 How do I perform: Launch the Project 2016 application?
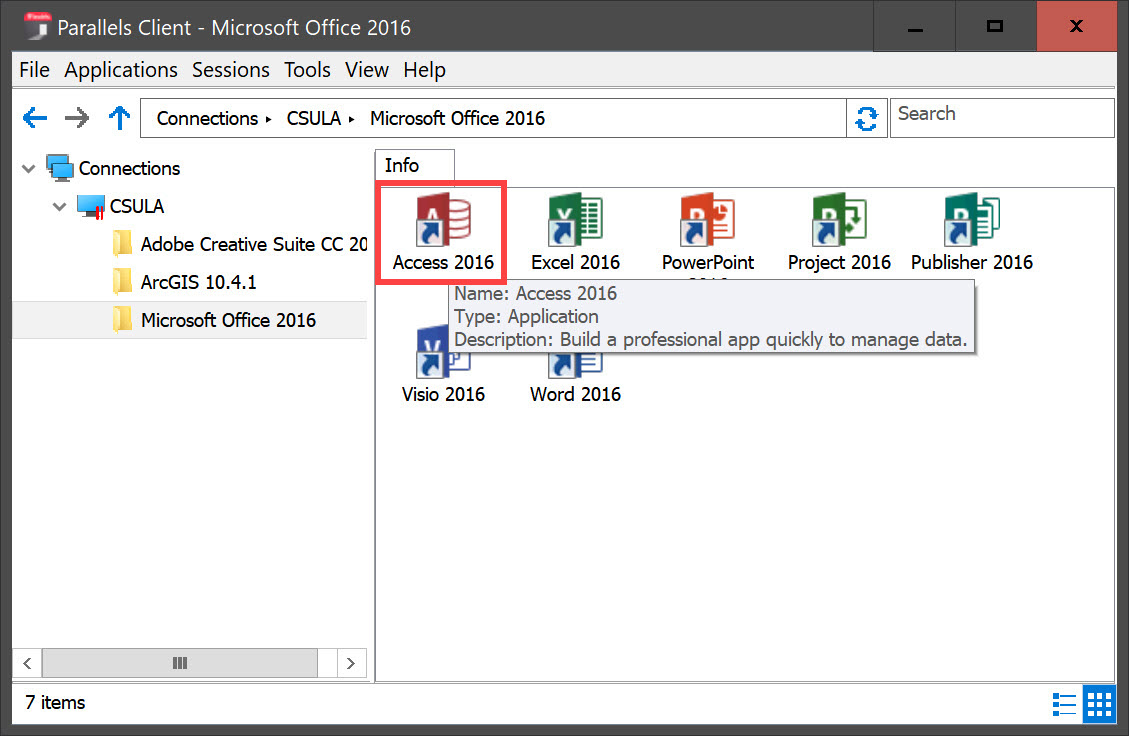pyautogui.click(x=839, y=222)
